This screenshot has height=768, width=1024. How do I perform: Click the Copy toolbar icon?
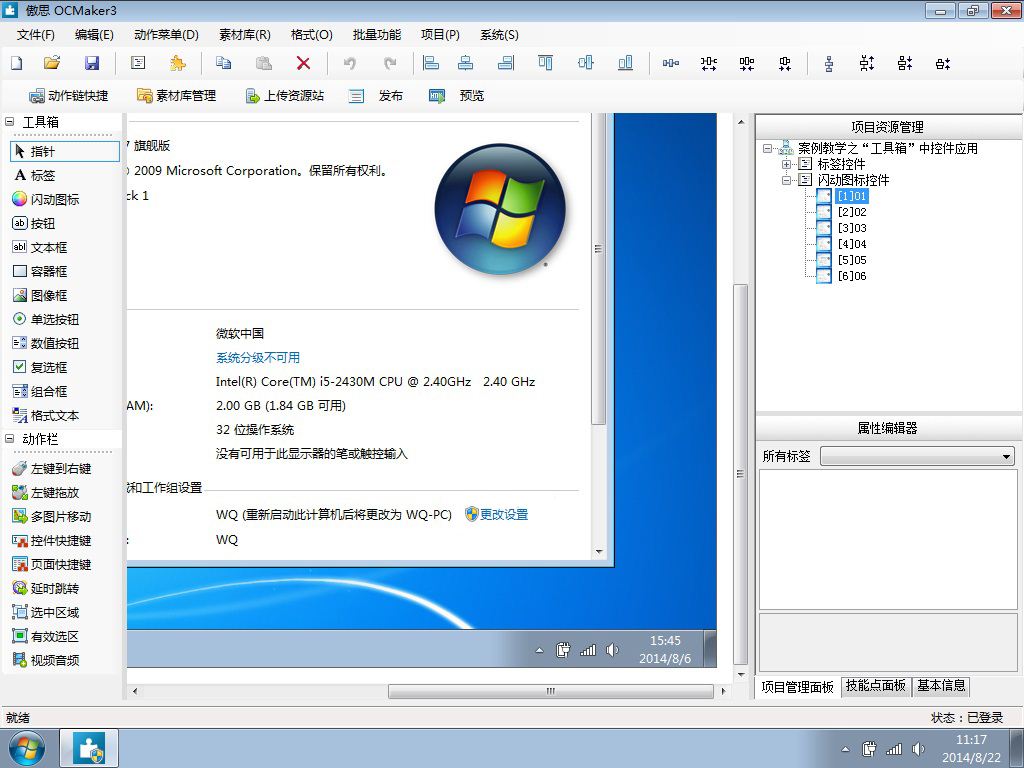point(223,63)
